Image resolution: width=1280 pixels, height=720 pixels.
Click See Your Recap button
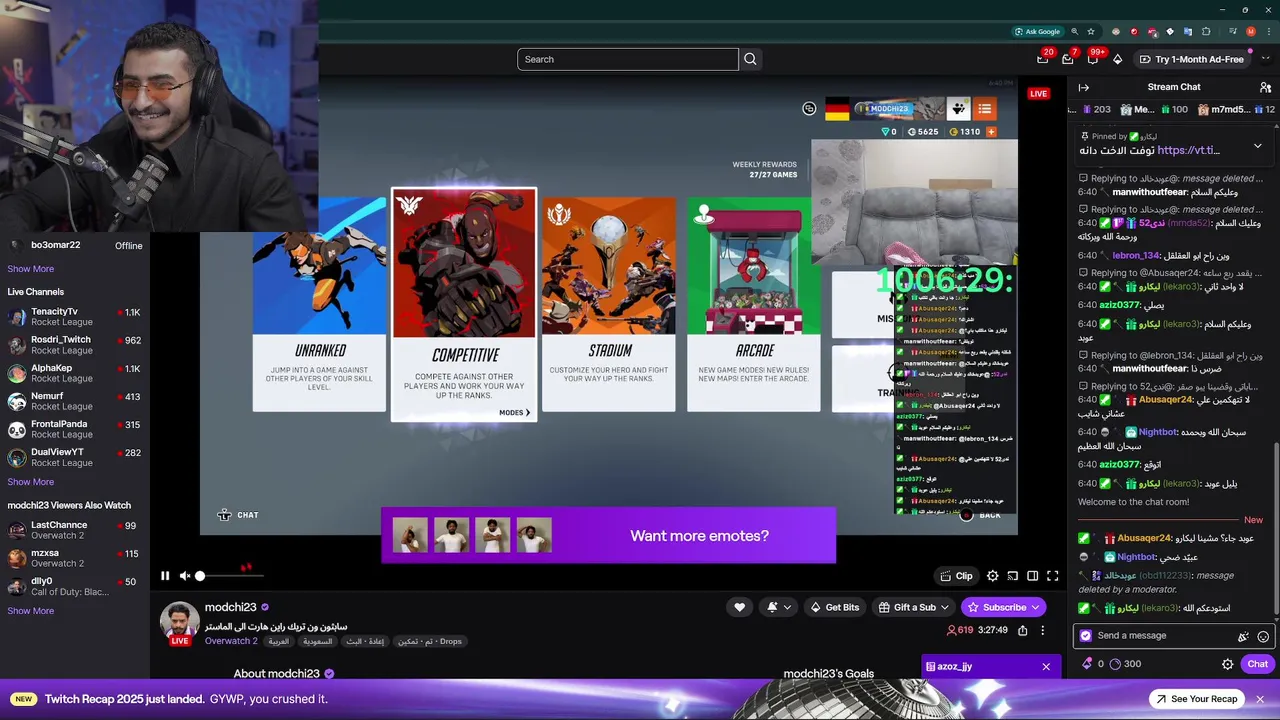coord(1196,699)
